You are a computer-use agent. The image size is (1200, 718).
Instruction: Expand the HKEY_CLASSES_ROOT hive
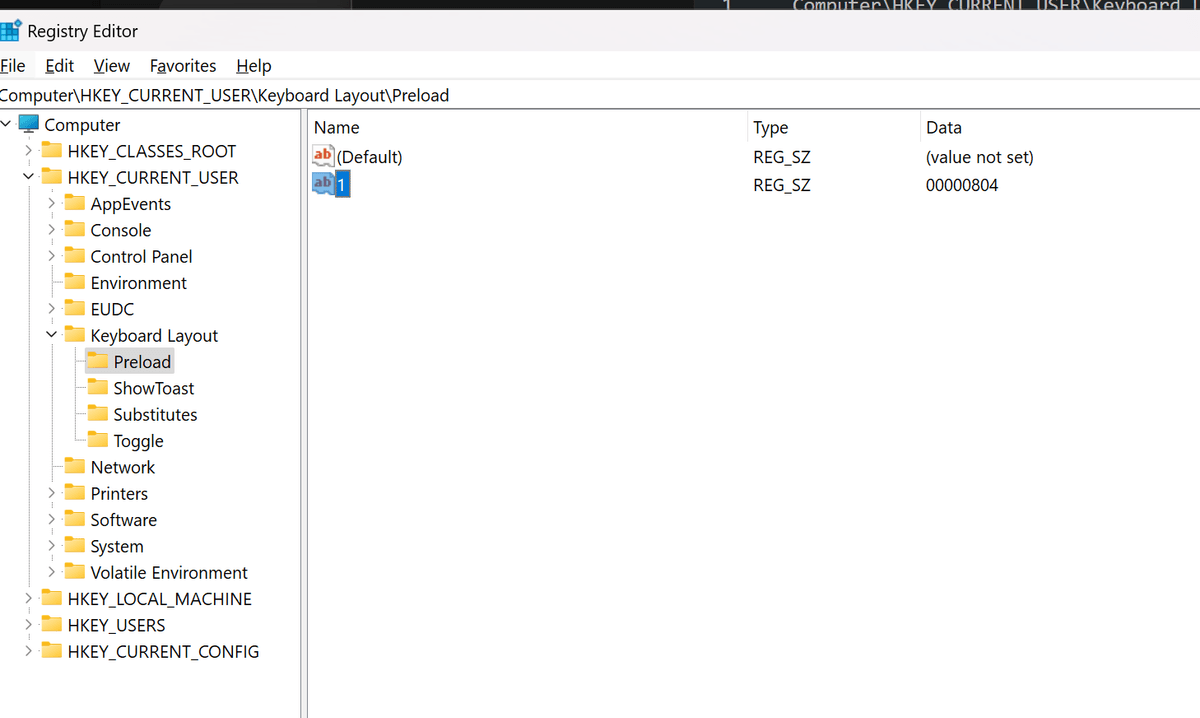tap(28, 151)
